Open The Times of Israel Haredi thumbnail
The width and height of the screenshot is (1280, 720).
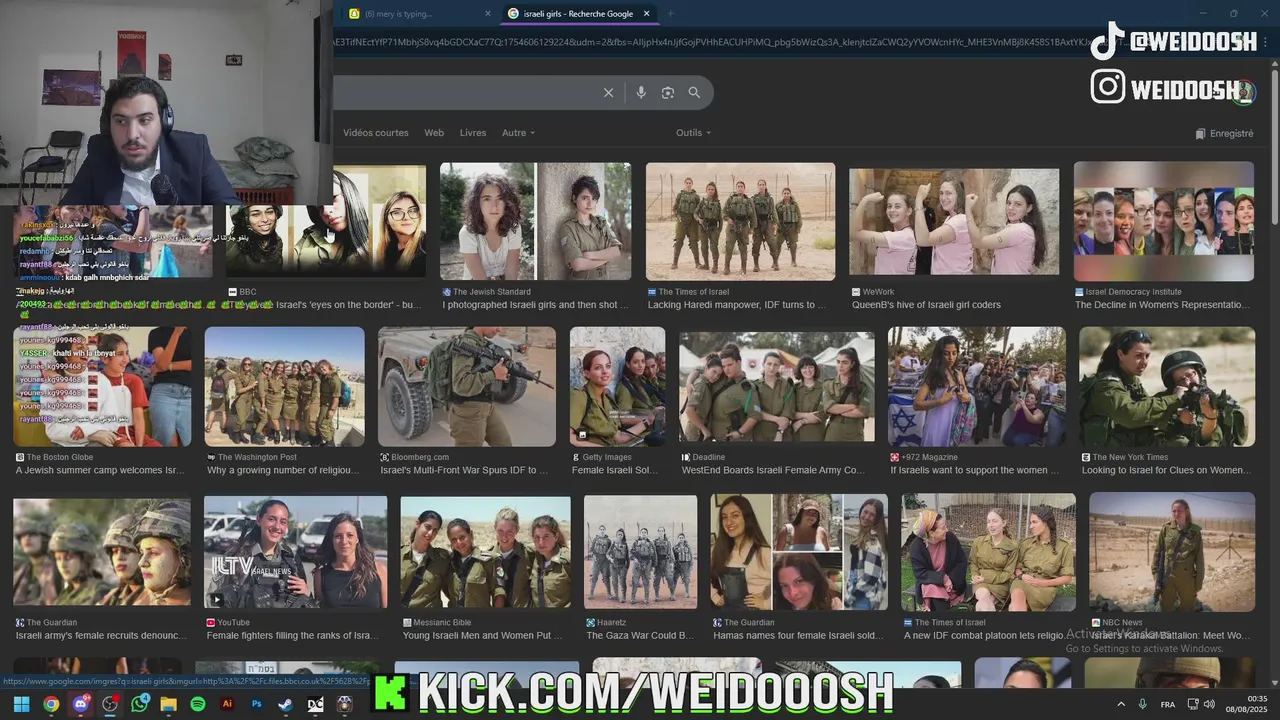pos(740,222)
